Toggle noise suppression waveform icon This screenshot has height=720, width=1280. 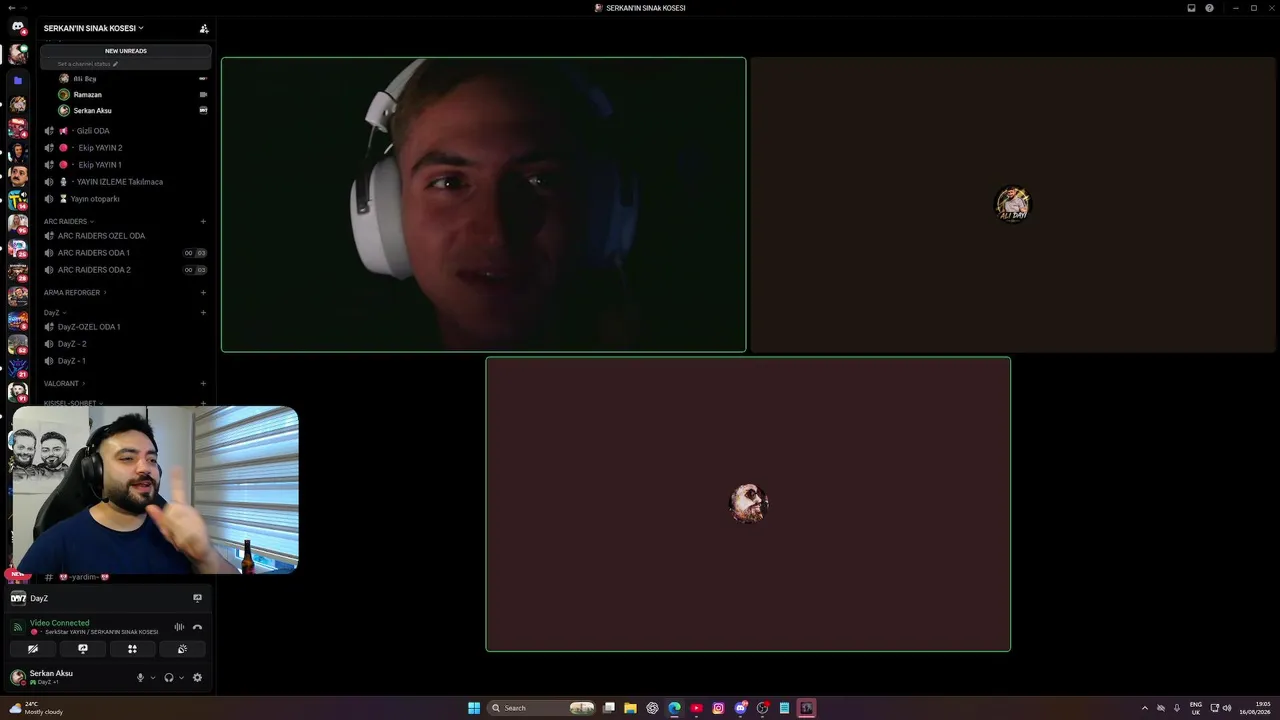pyautogui.click(x=179, y=627)
